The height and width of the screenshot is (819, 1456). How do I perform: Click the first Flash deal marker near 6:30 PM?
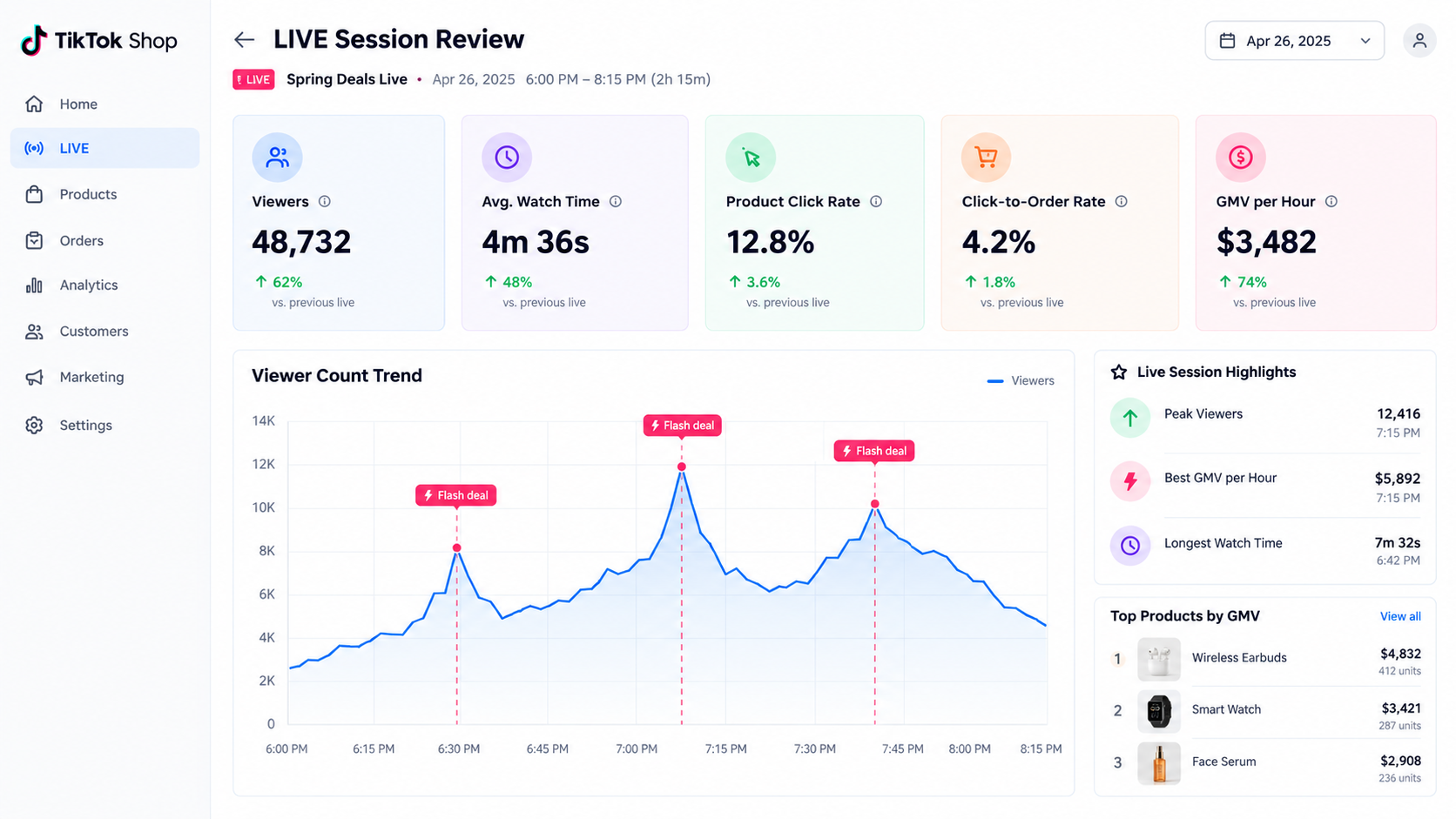(455, 495)
